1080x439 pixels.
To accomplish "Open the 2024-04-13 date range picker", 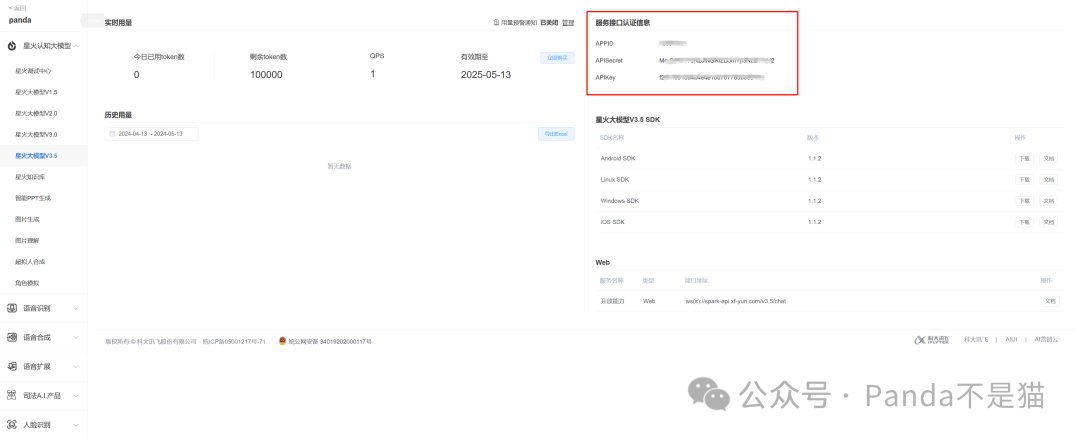I will (152, 134).
